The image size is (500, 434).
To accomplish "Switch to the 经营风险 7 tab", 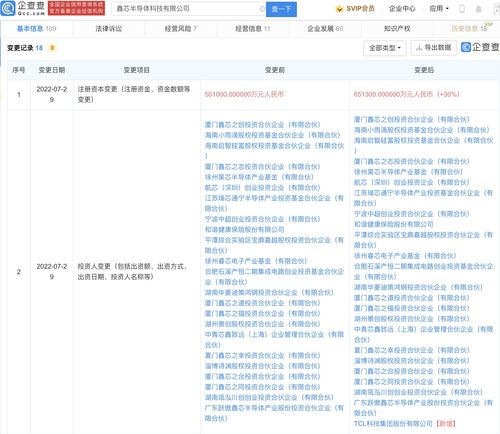I will pyautogui.click(x=181, y=29).
